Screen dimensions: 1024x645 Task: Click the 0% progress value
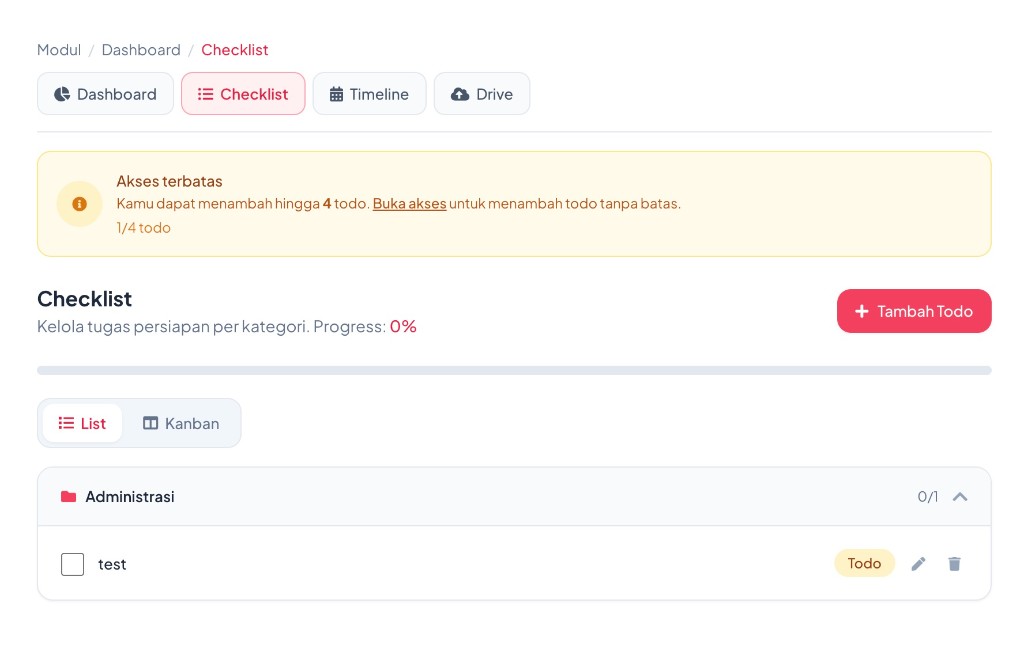pos(403,326)
